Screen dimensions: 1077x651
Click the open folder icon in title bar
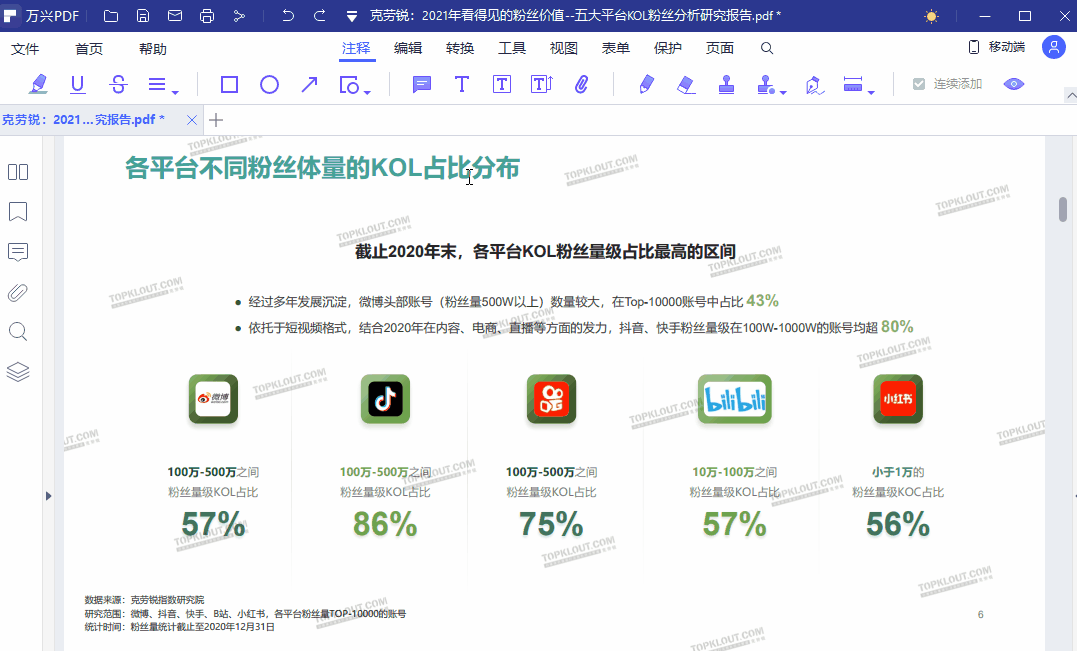111,16
